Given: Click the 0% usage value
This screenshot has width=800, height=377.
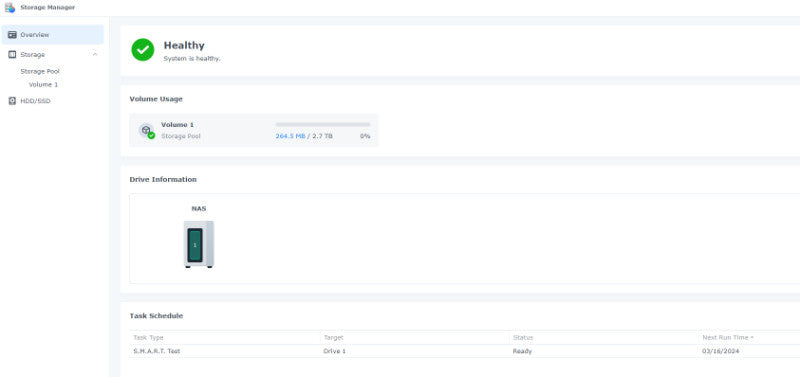Looking at the screenshot, I should pyautogui.click(x=365, y=136).
